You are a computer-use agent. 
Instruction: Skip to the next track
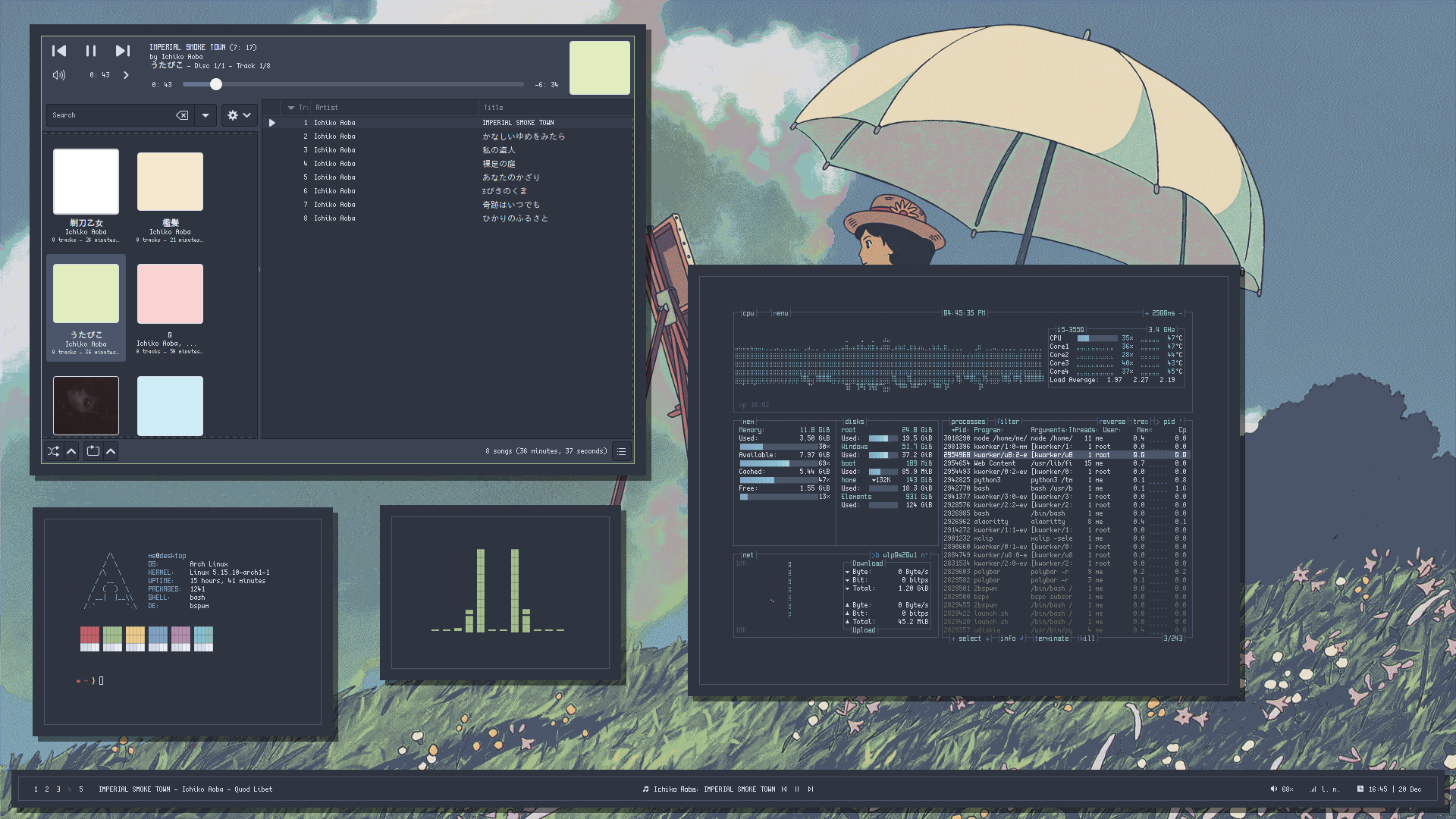[122, 51]
